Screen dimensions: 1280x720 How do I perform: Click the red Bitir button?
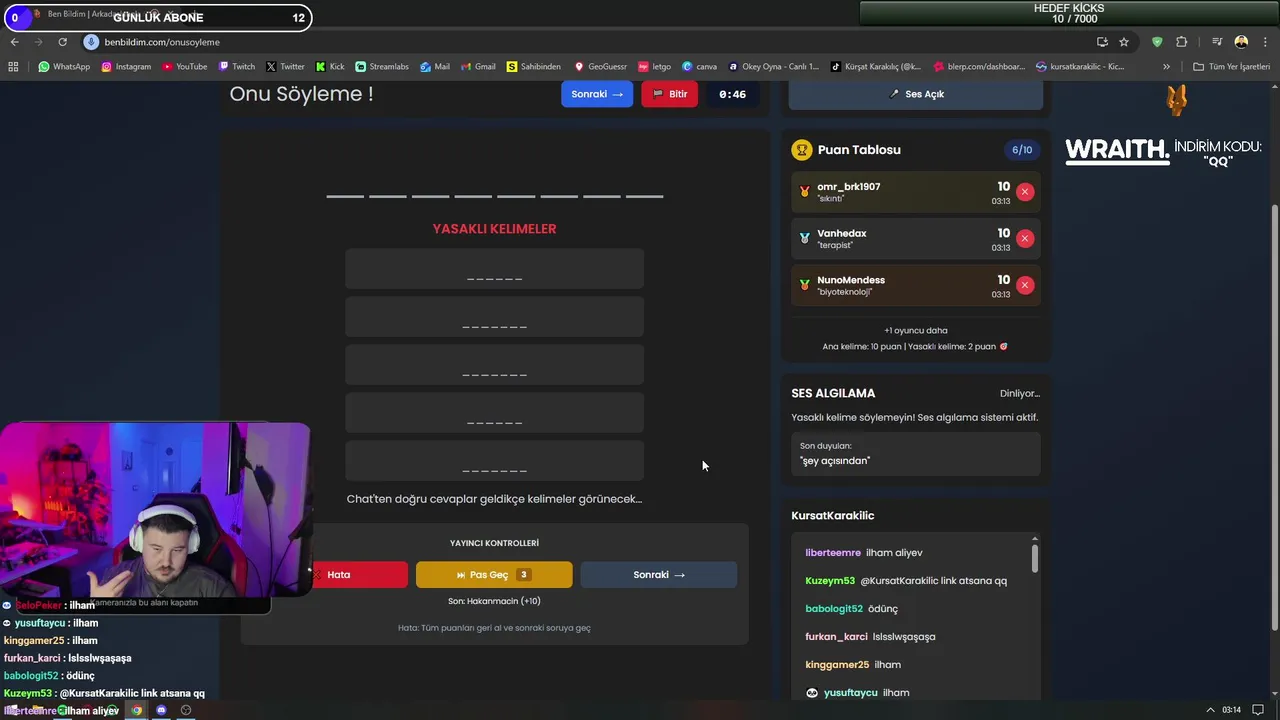coord(670,94)
